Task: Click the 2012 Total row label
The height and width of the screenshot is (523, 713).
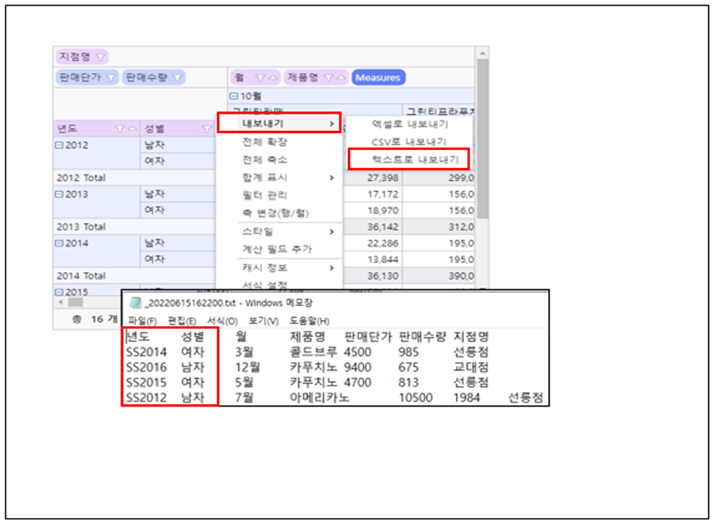Action: (81, 178)
